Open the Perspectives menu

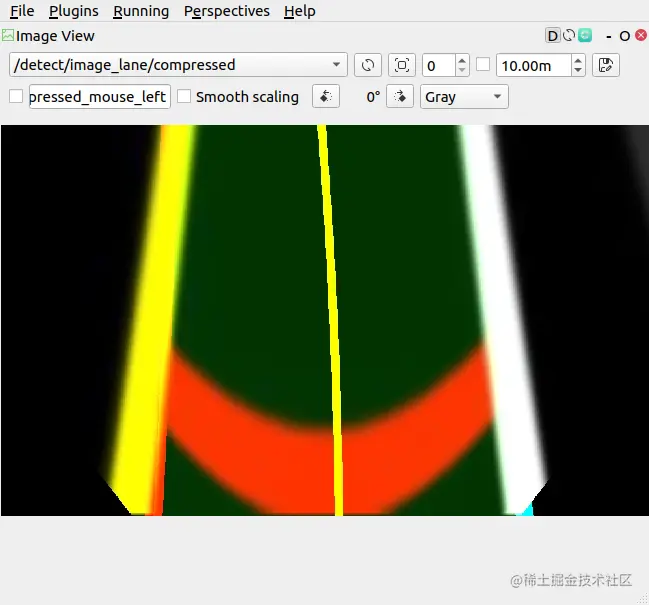(227, 11)
